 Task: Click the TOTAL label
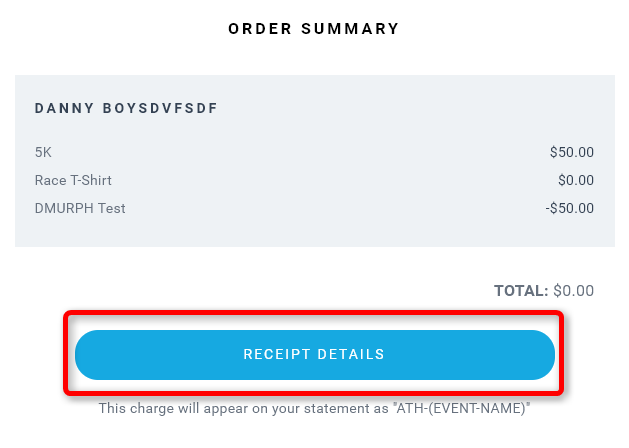click(521, 291)
